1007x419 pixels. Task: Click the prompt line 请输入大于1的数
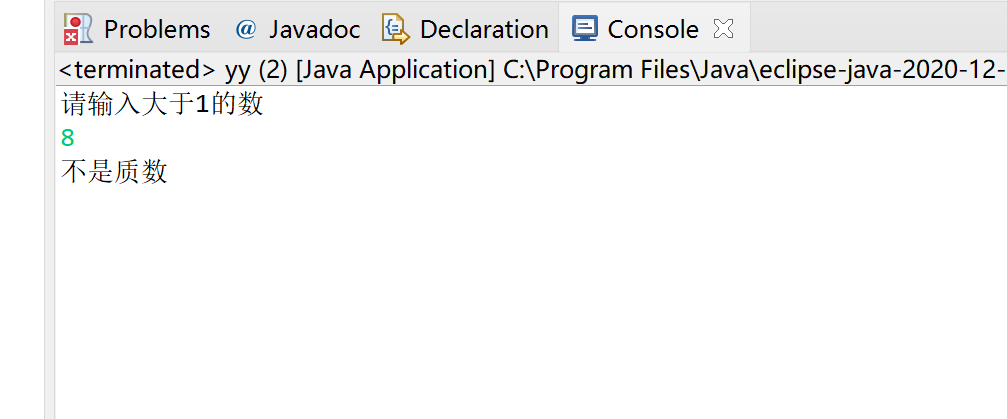pyautogui.click(x=162, y=103)
